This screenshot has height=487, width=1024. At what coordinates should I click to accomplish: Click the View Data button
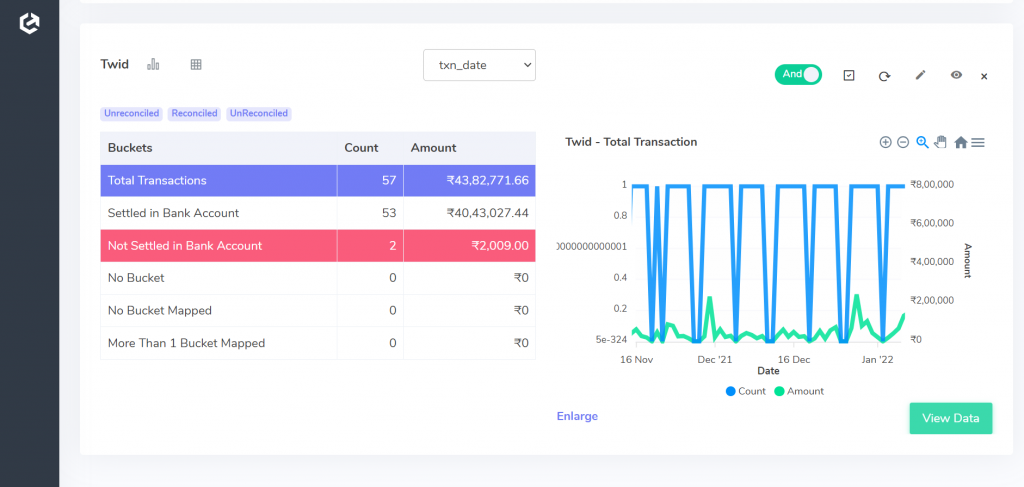tap(951, 418)
